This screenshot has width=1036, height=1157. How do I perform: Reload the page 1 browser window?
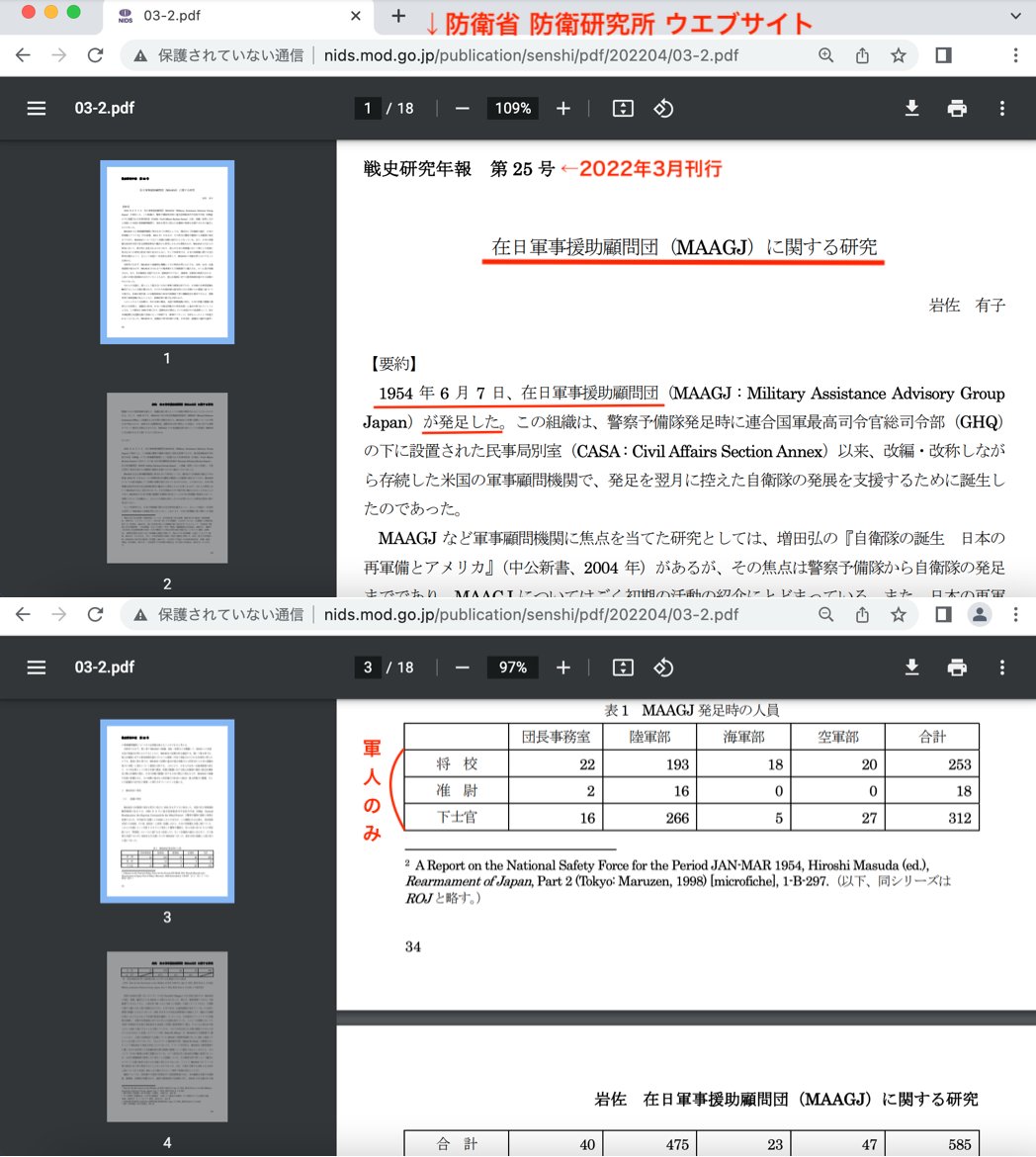[x=95, y=55]
